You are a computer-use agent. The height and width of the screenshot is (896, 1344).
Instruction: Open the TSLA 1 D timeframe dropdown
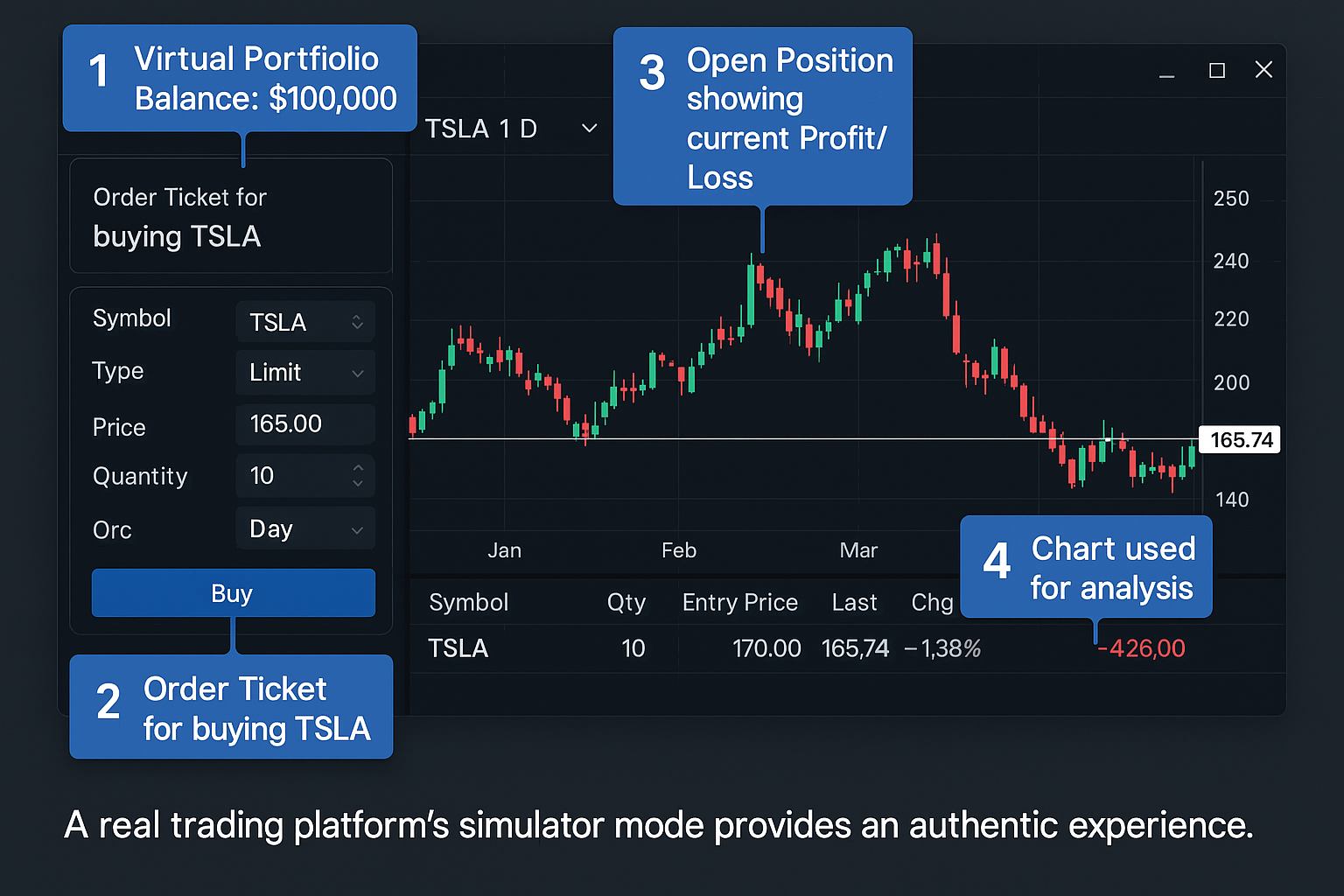click(590, 129)
